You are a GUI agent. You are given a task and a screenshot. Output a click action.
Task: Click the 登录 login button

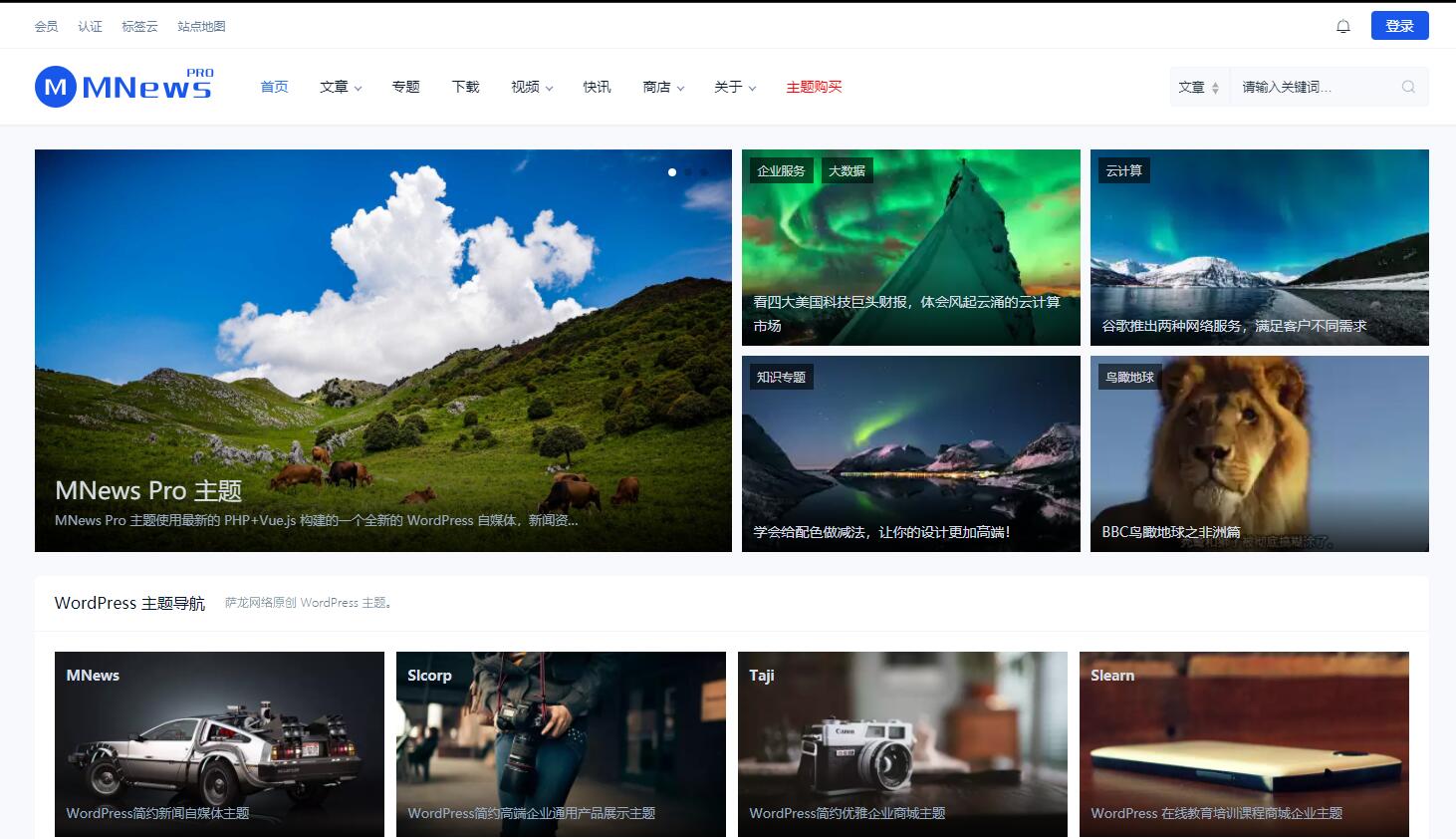click(1399, 26)
